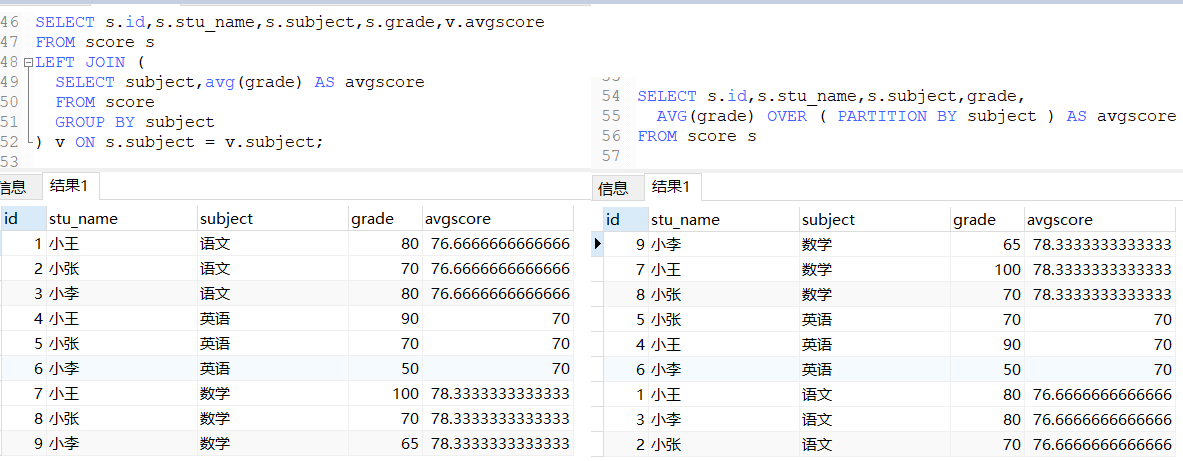1183x461 pixels.
Task: Click GROUP BY subject on line 51
Action: point(135,121)
